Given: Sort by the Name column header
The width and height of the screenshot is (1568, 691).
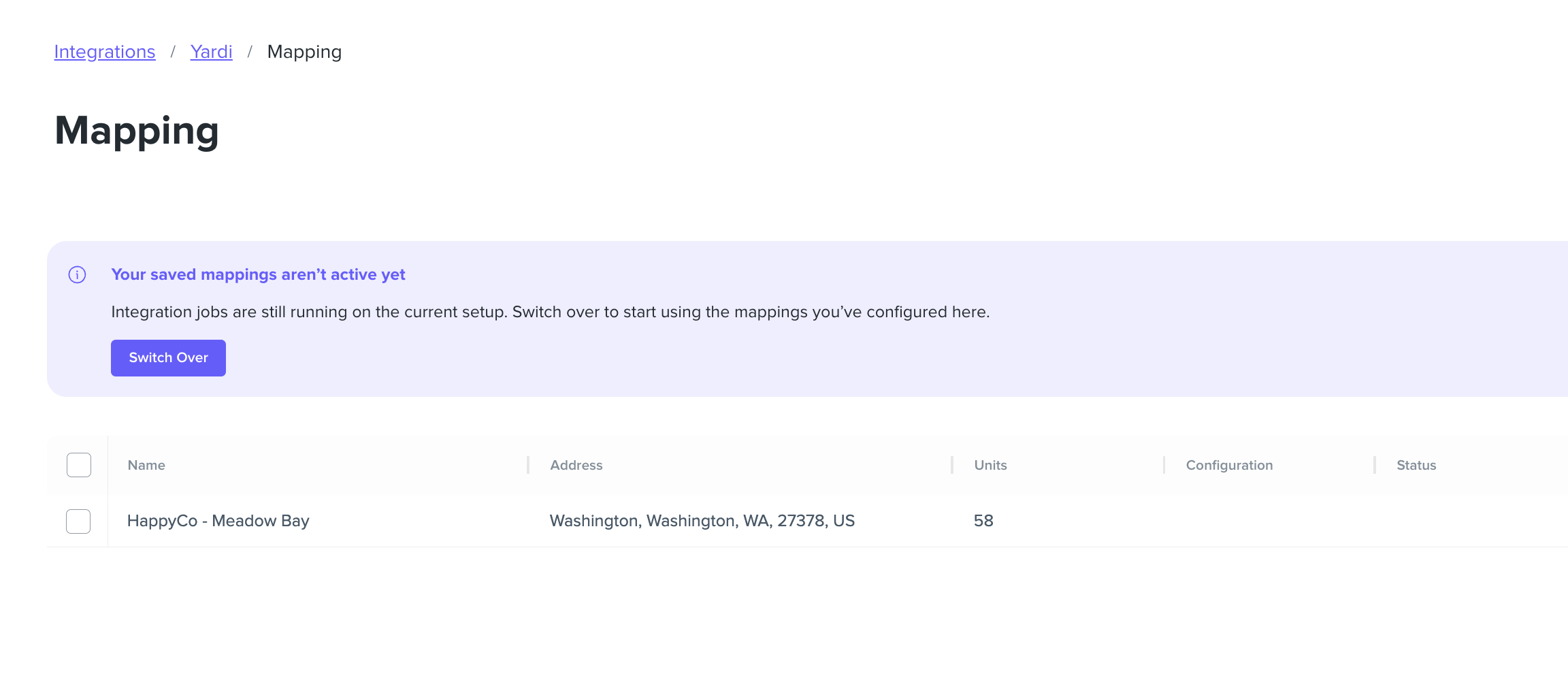Looking at the screenshot, I should pos(146,466).
